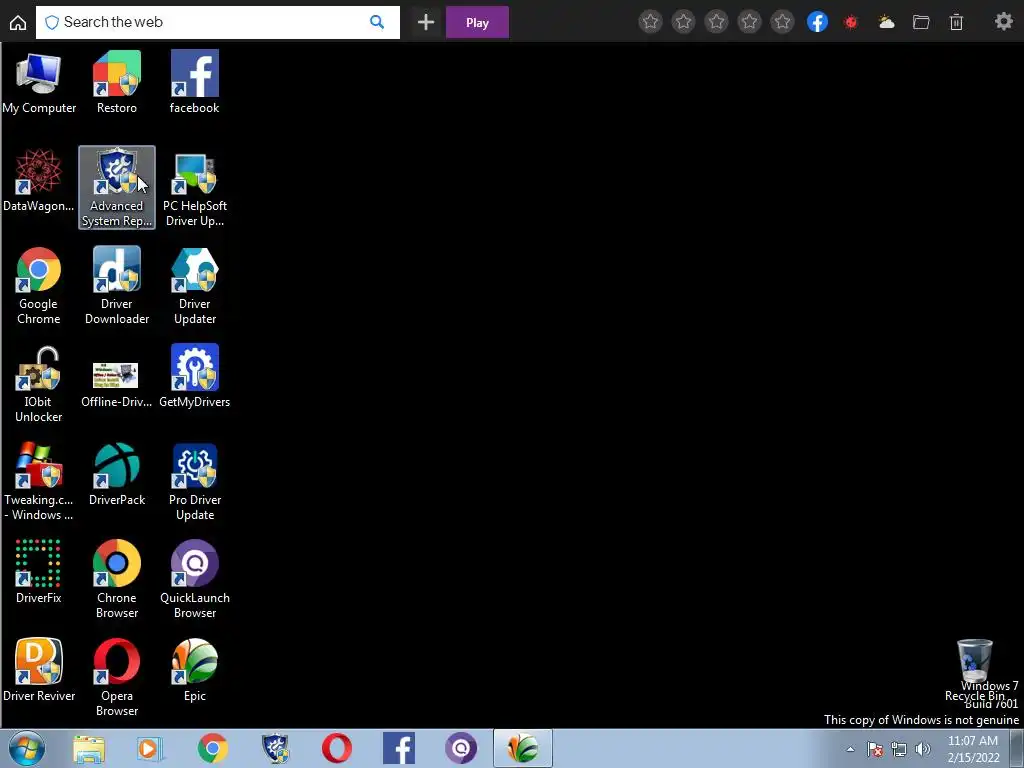Select the DataWagon desktop shortcut
The image size is (1024, 768).
pyautogui.click(x=39, y=181)
